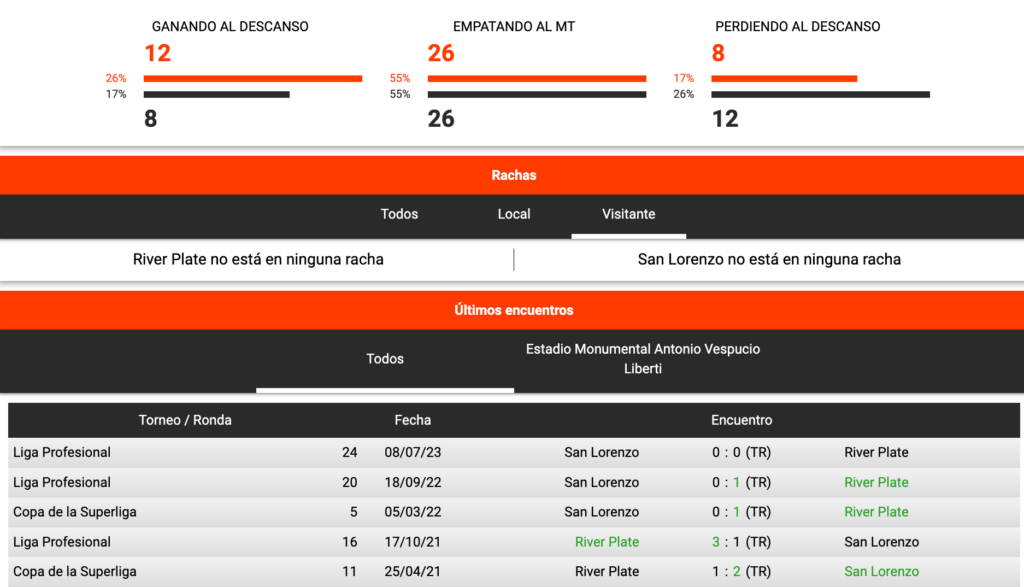This screenshot has height=587, width=1024.
Task: Click 'River Plate no está en ninguna racha'
Action: point(258,259)
